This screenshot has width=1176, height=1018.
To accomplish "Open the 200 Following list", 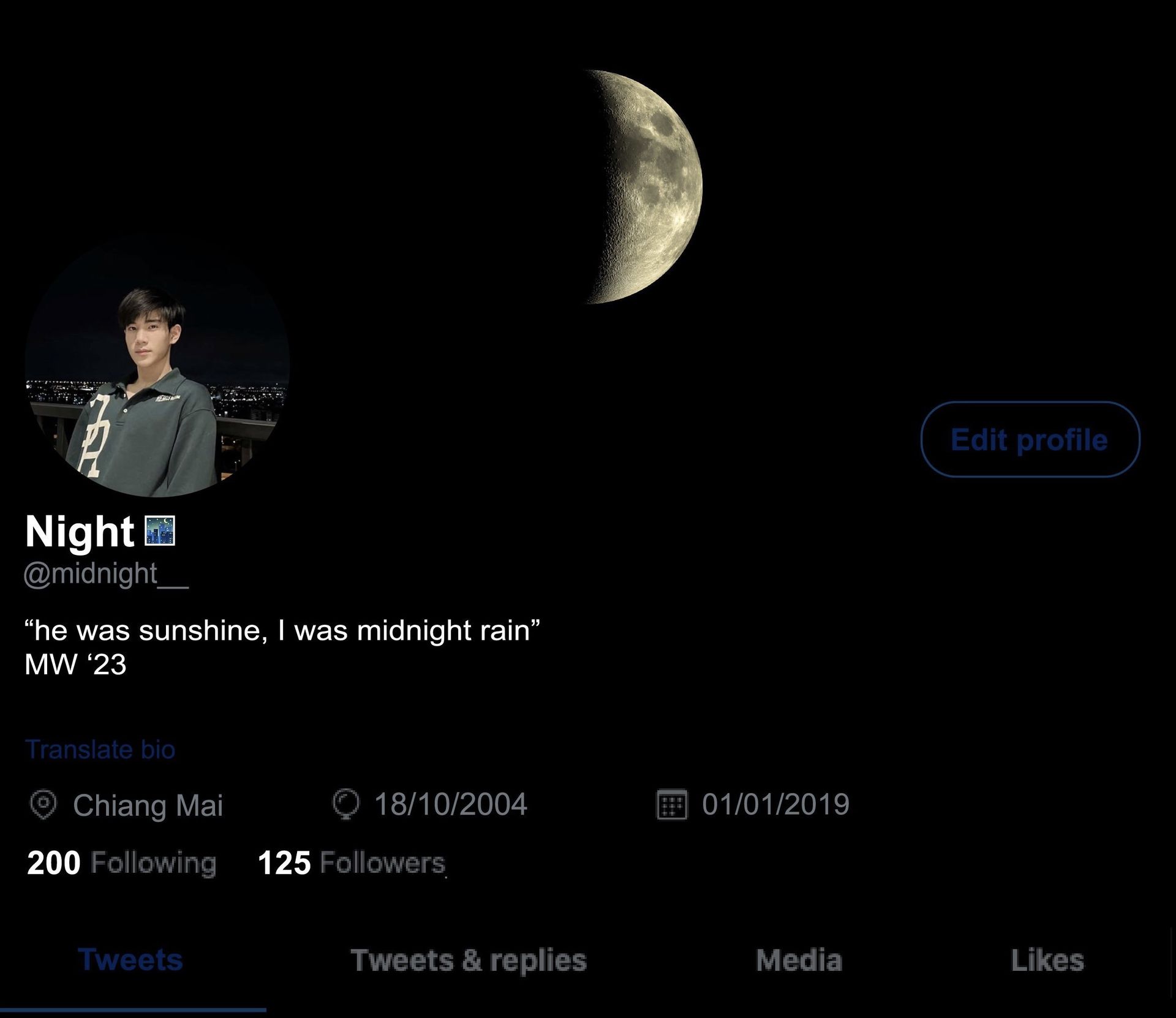I will 122,863.
